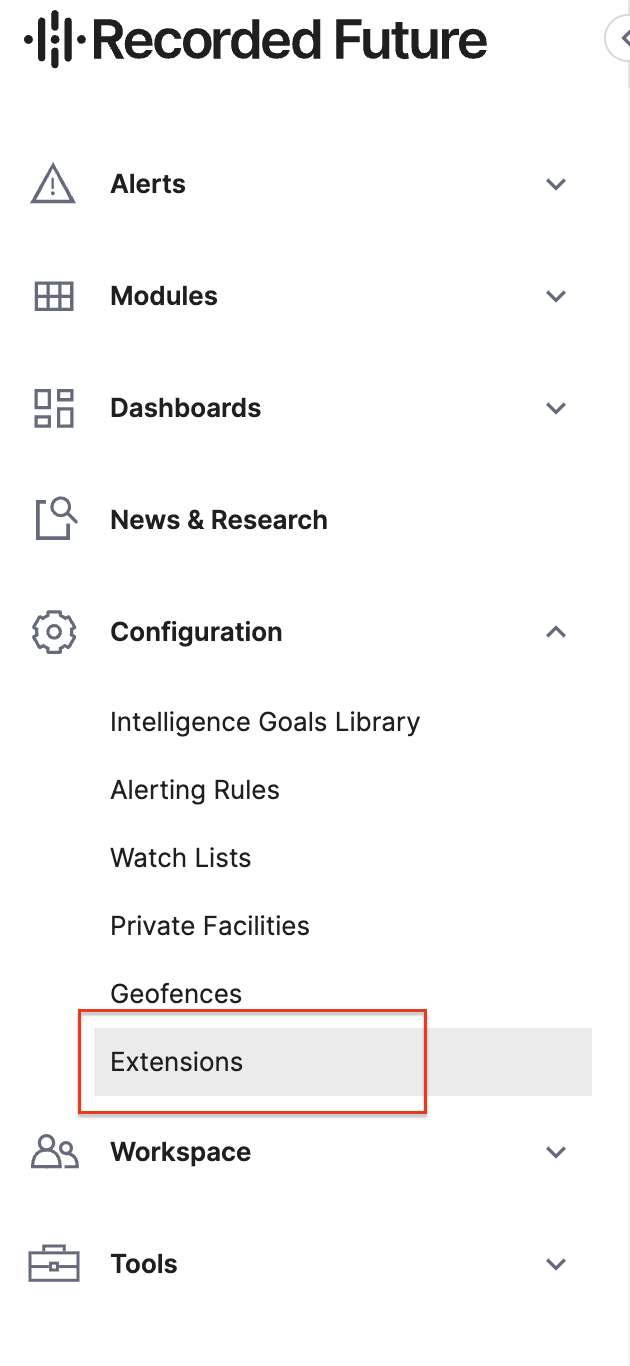Click the News & Research search icon
Image resolution: width=630 pixels, height=1366 pixels.
(56, 520)
